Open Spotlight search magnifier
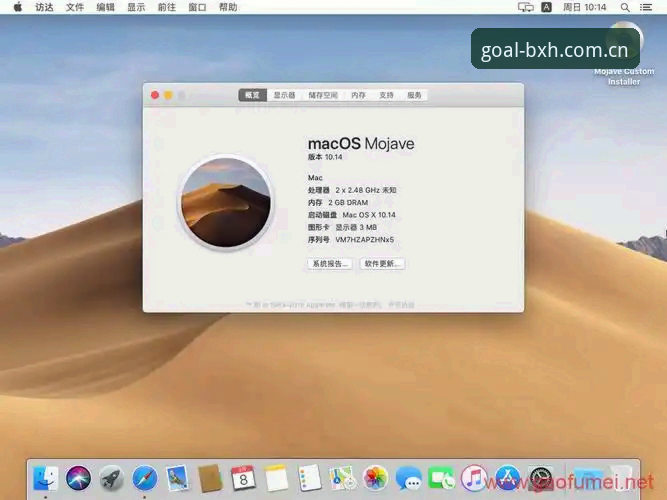The image size is (667, 500). pyautogui.click(x=625, y=7)
